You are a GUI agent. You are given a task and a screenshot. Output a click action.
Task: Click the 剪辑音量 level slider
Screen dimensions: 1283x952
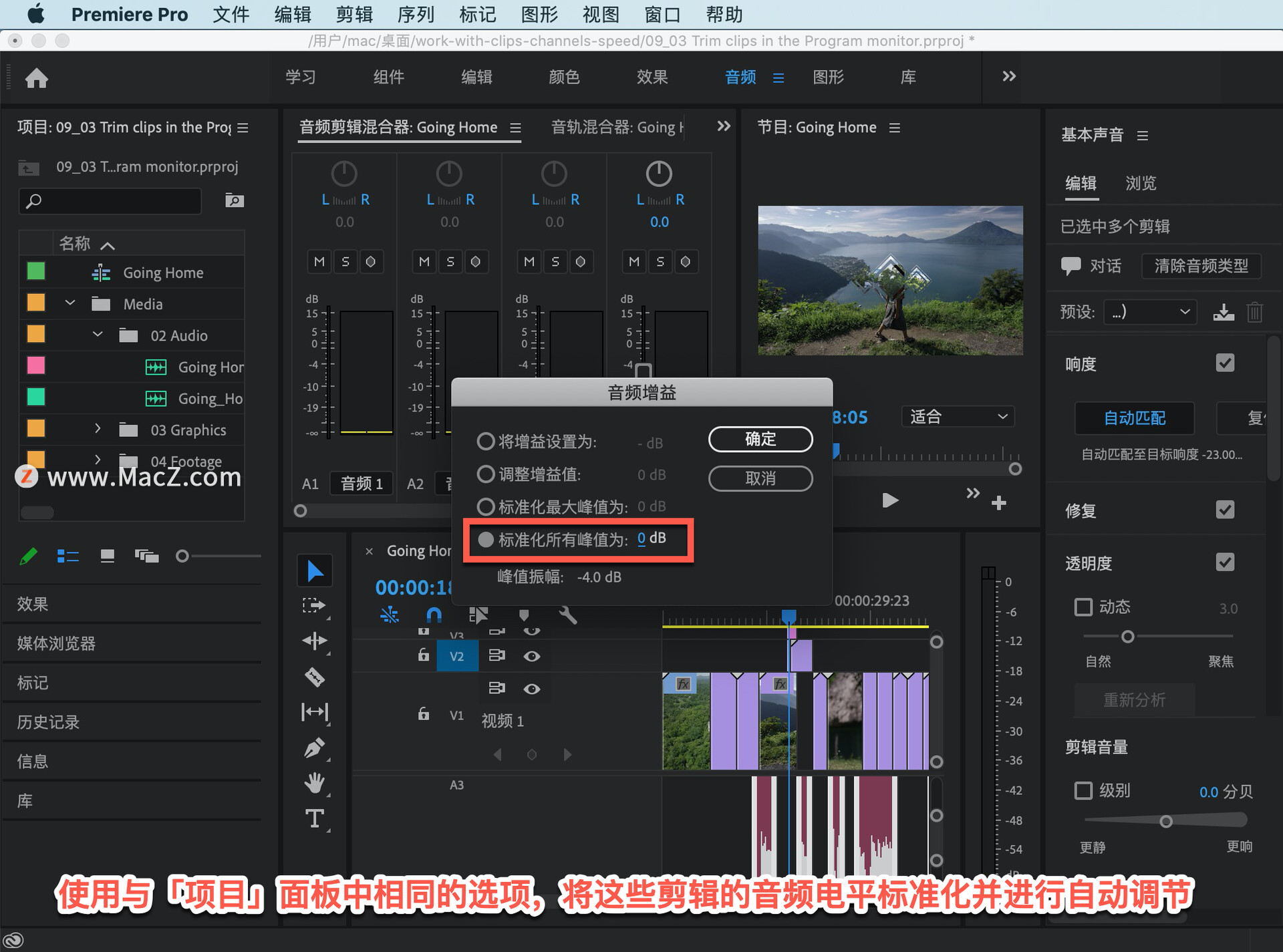[x=1165, y=821]
